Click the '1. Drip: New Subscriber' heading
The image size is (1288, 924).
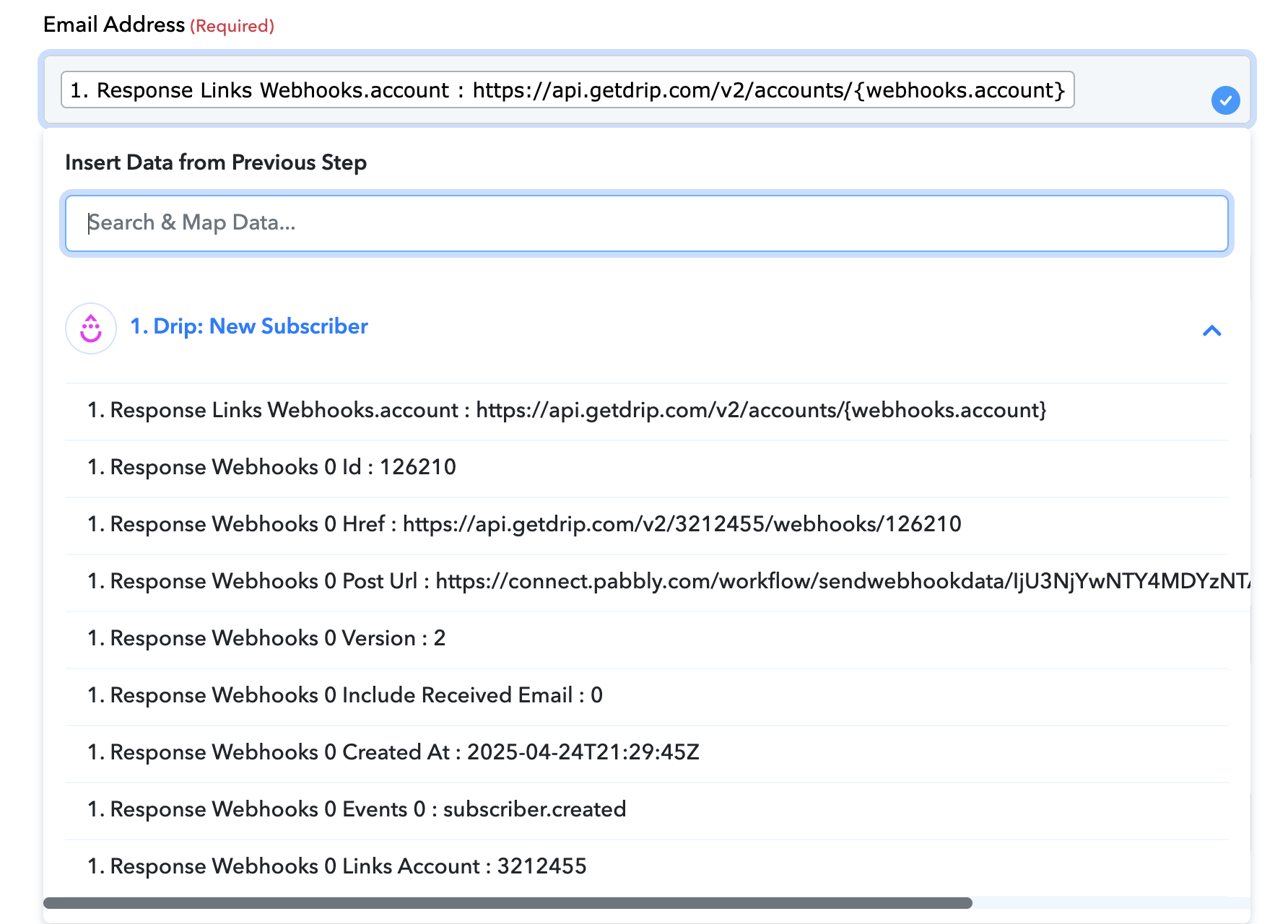[249, 326]
